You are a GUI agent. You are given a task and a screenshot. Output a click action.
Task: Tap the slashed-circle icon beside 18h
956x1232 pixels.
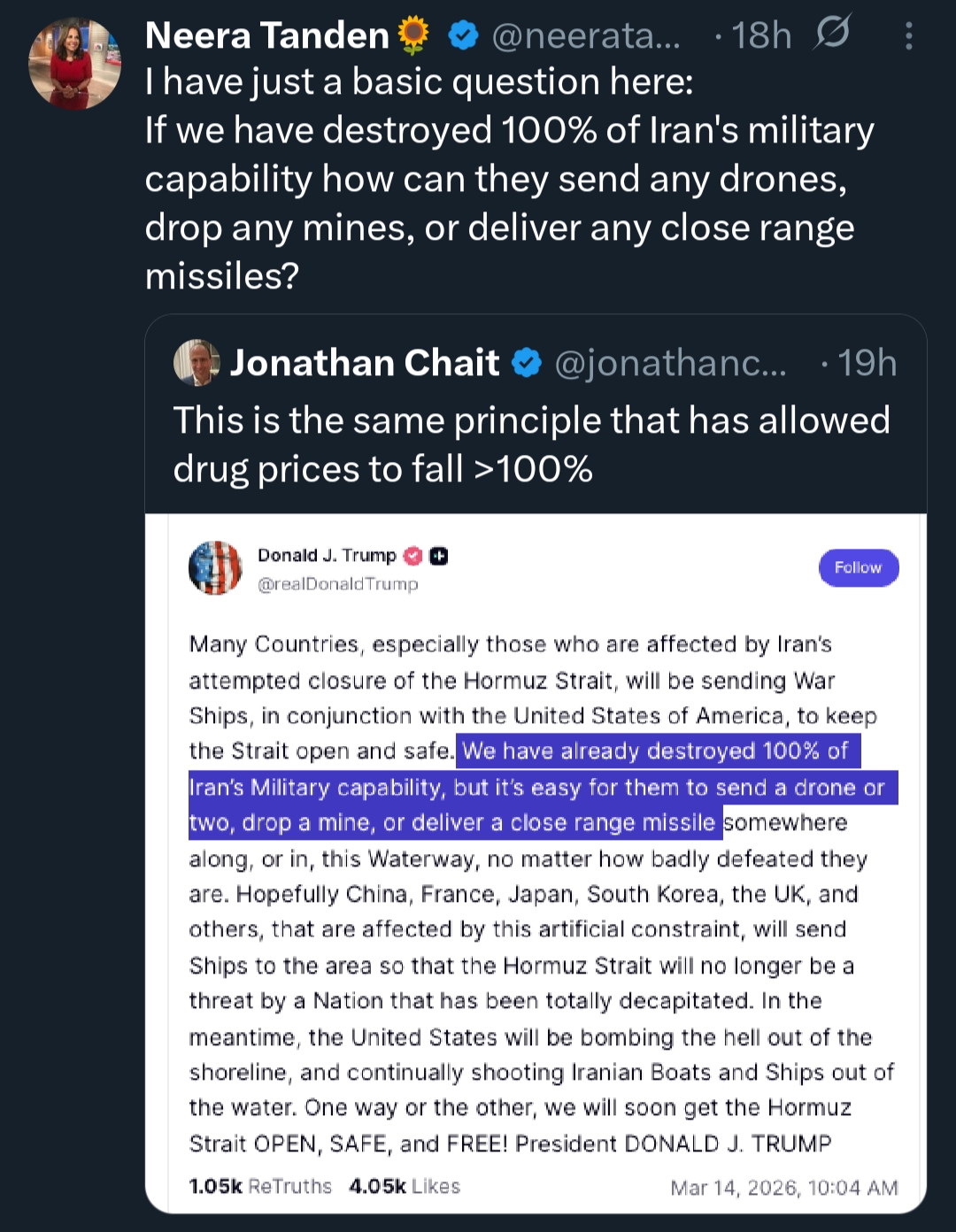832,34
